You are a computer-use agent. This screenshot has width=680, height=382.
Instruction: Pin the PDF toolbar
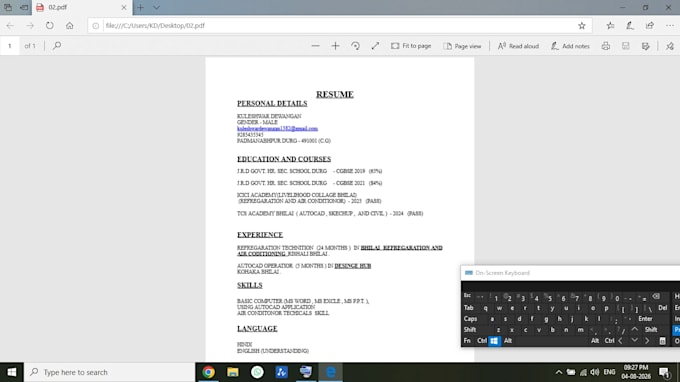670,46
